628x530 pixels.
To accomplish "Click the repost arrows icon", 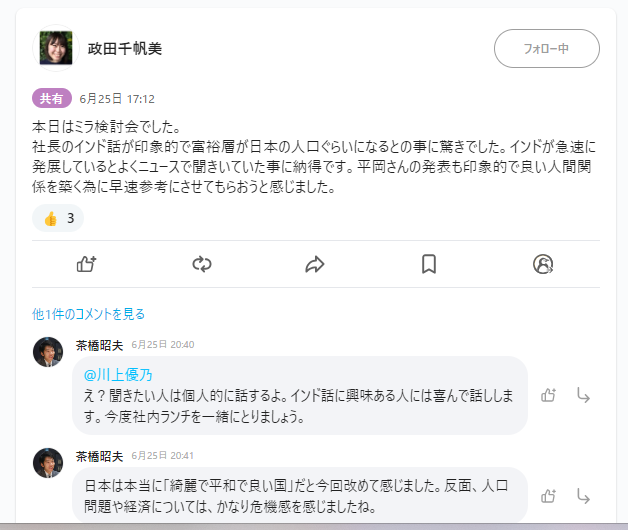I will tap(202, 264).
